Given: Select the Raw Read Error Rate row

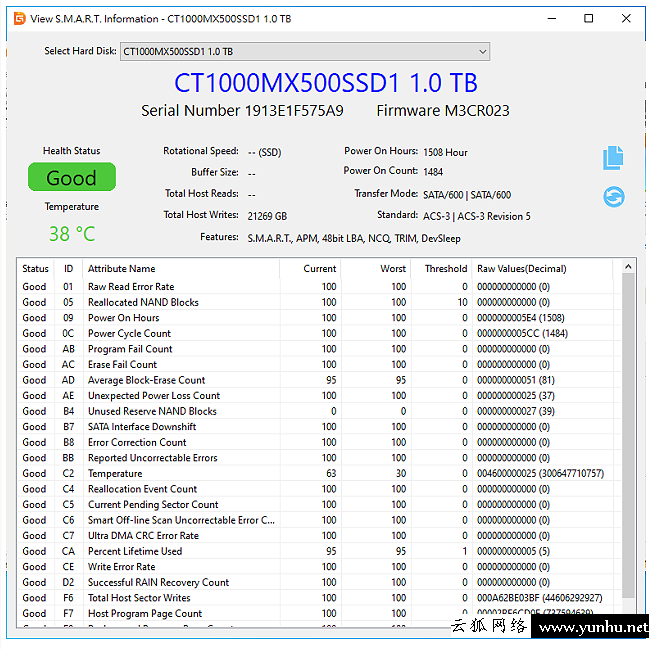Looking at the screenshot, I should pyautogui.click(x=319, y=286).
